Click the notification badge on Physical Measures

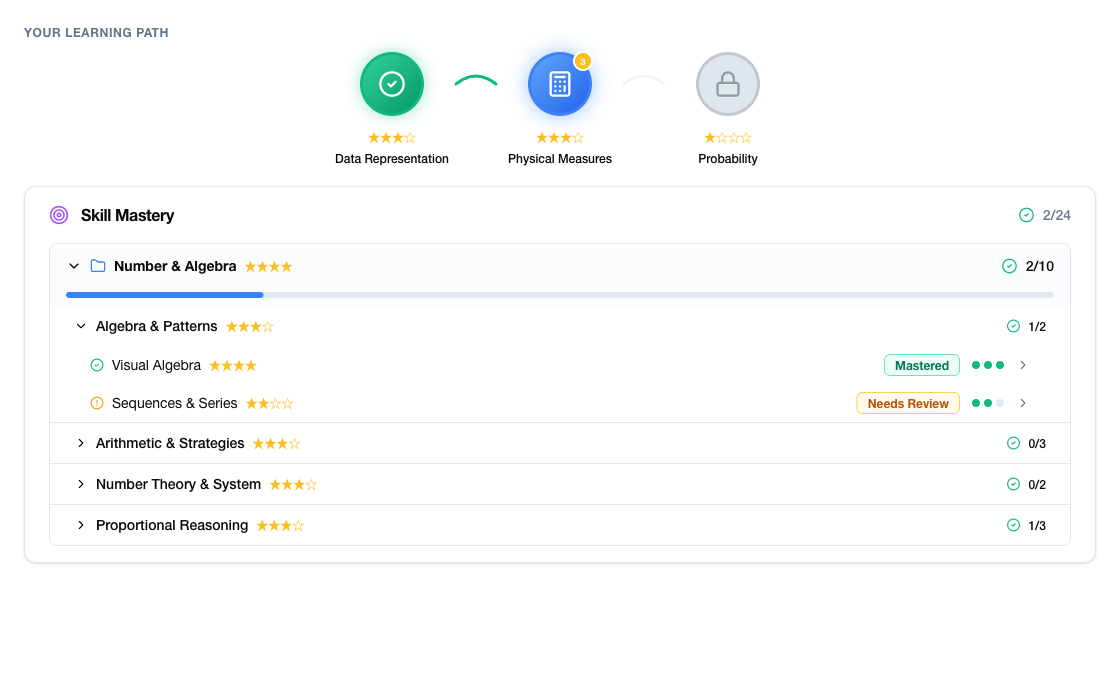[x=582, y=61]
